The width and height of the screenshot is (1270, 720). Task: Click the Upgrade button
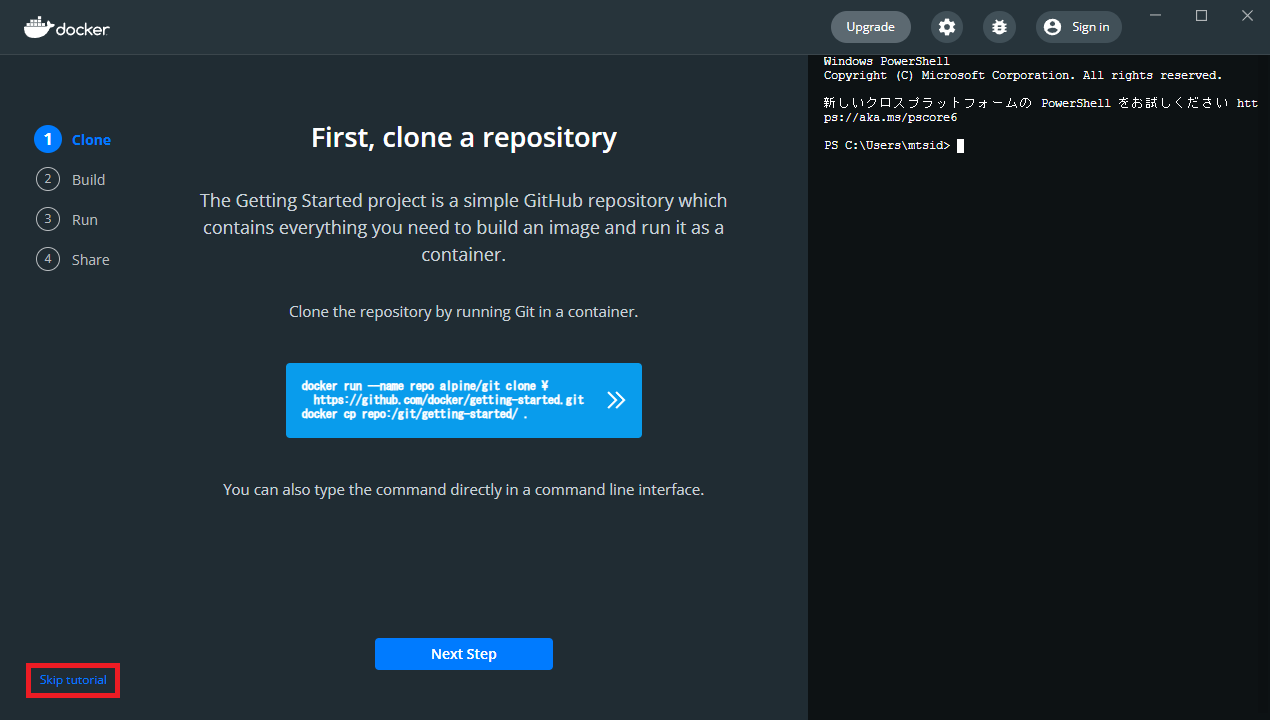pos(870,27)
